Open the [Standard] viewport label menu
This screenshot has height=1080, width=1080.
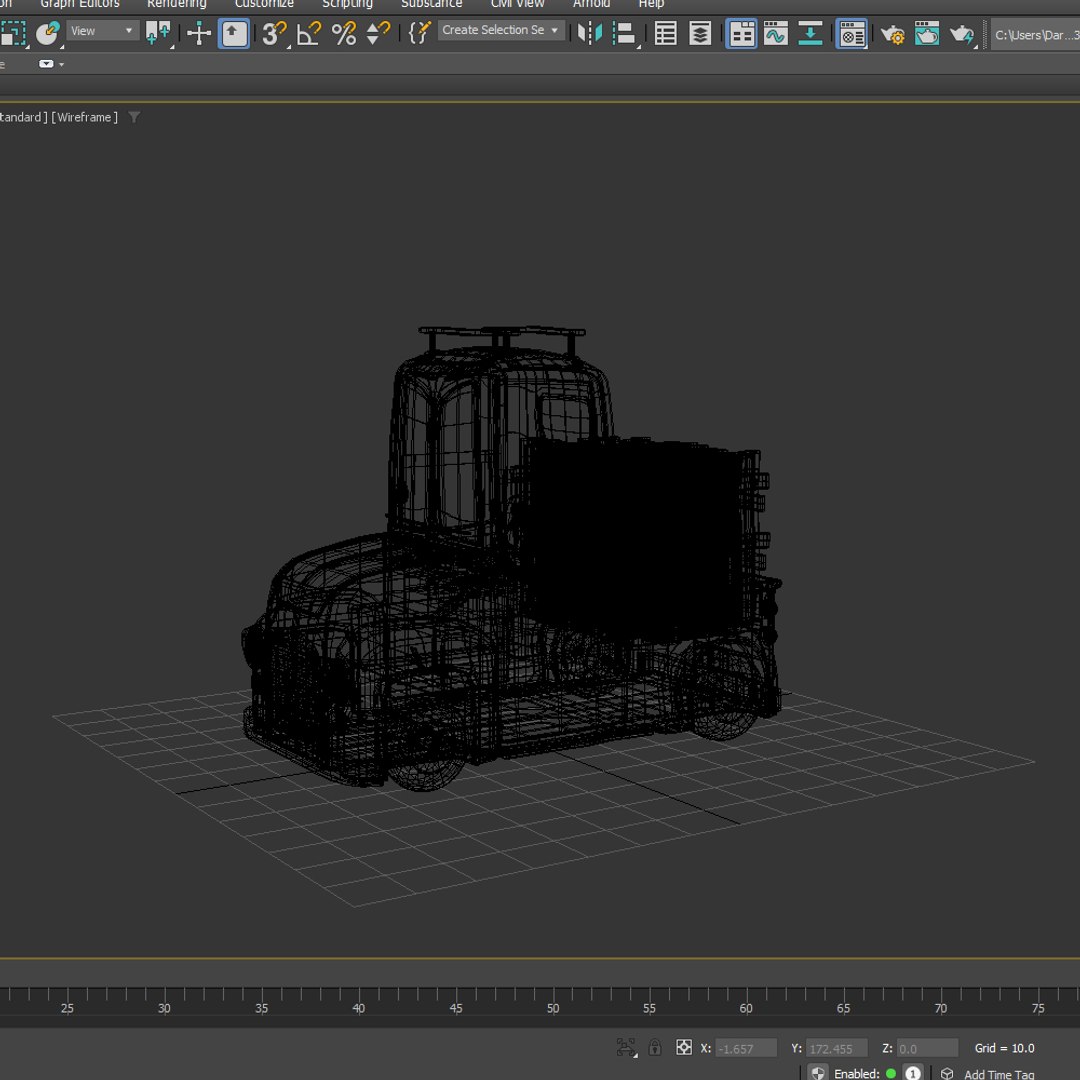(23, 117)
